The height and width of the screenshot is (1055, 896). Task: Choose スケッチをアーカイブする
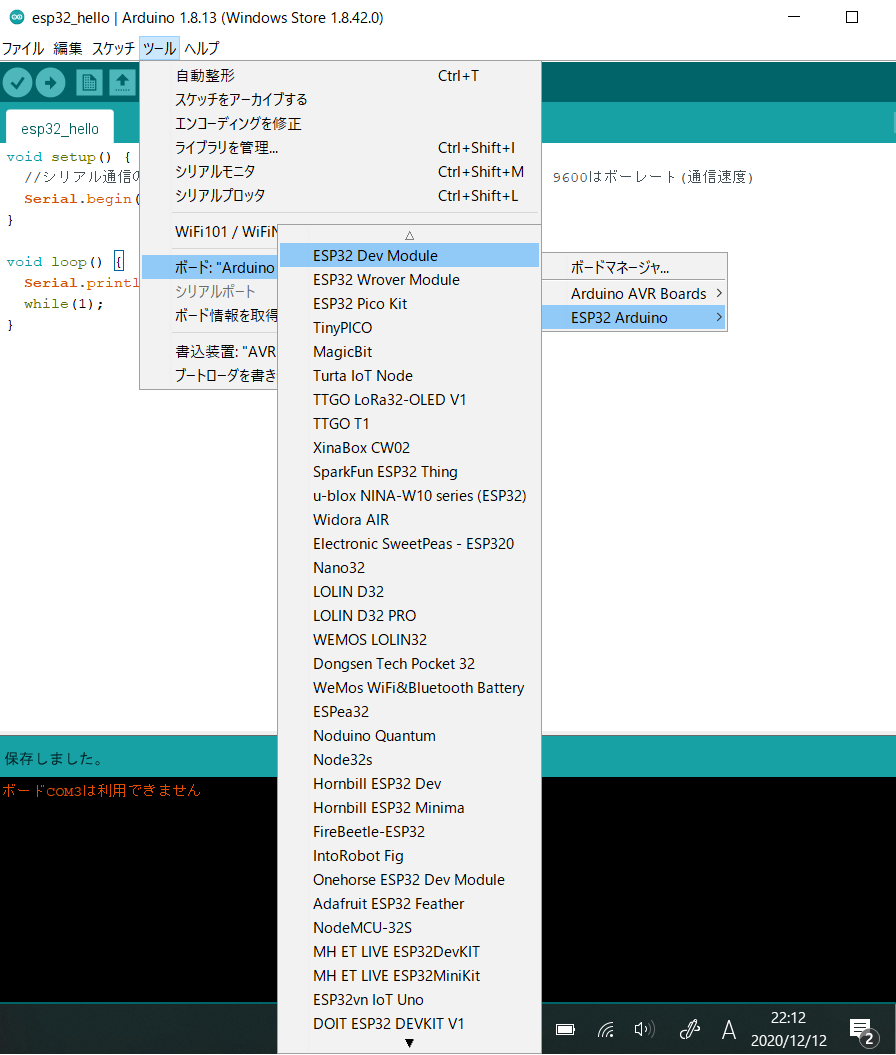tap(340, 100)
